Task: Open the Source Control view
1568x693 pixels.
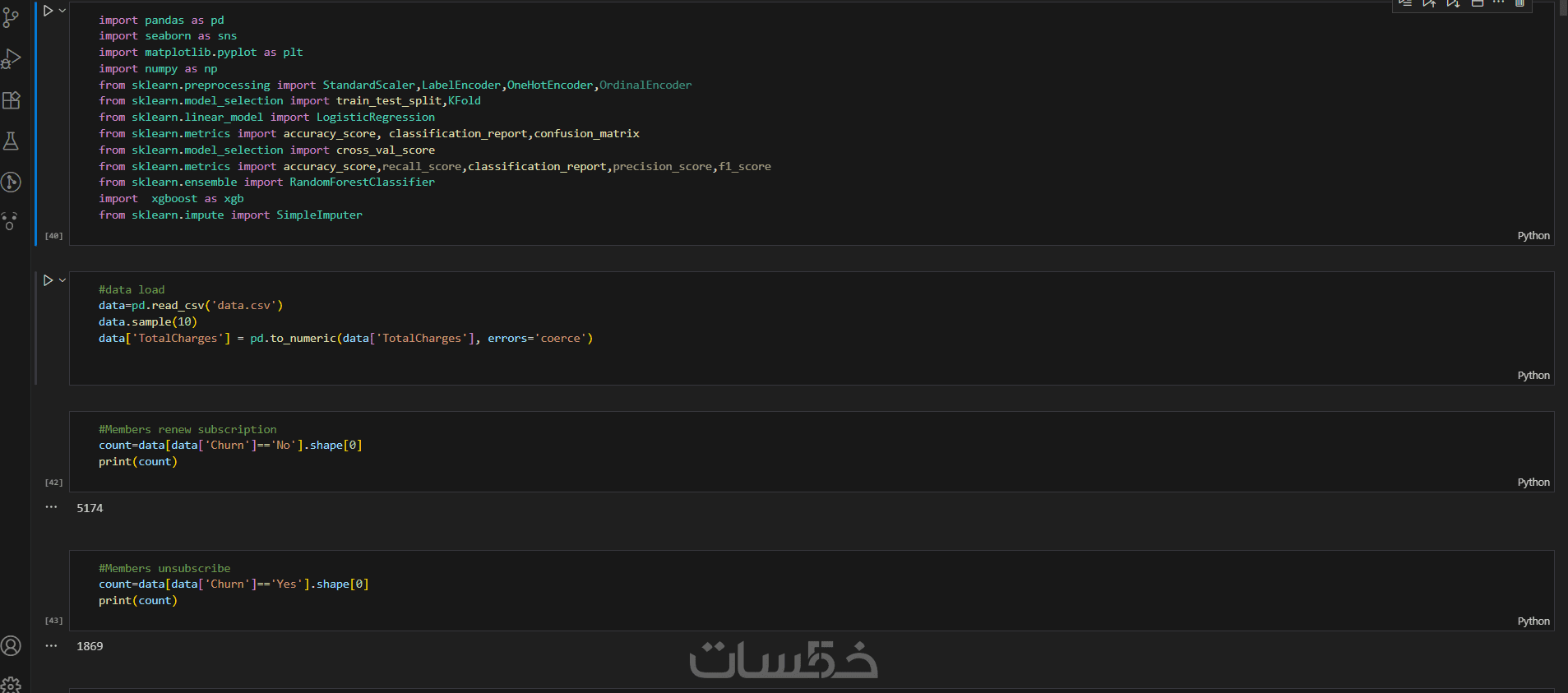Action: pyautogui.click(x=11, y=18)
